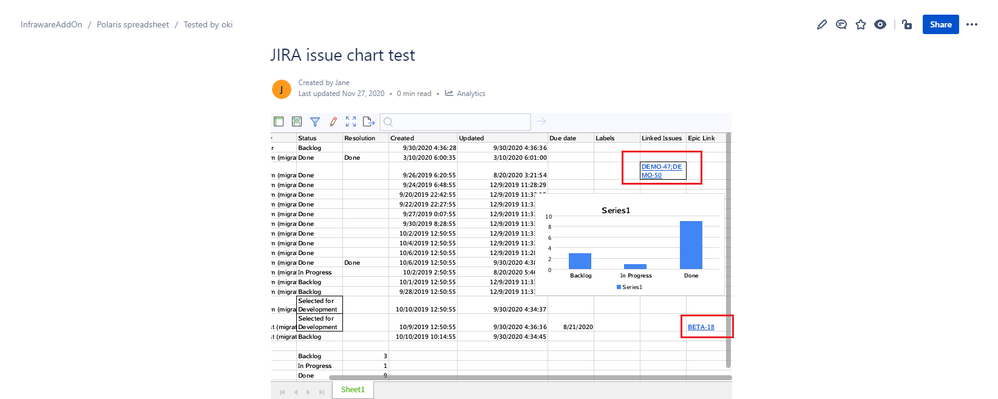The image size is (998, 399).
Task: Go to last sheet navigation arrow
Action: coord(321,391)
